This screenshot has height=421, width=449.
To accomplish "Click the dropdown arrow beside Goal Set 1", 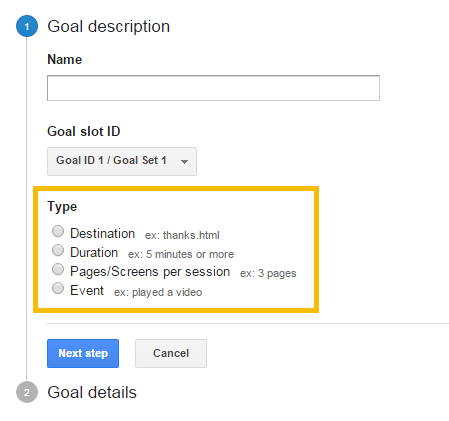I will 184,162.
